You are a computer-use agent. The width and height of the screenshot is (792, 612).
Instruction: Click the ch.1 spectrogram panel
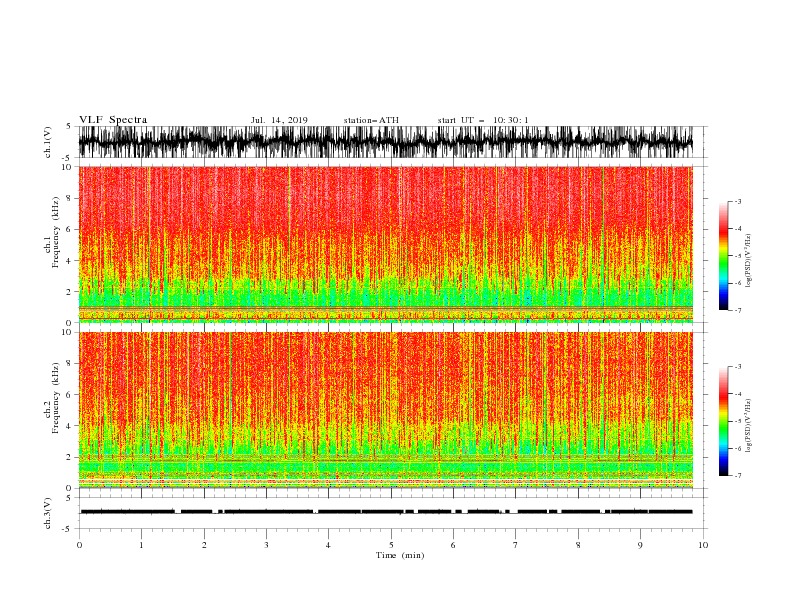[385, 244]
